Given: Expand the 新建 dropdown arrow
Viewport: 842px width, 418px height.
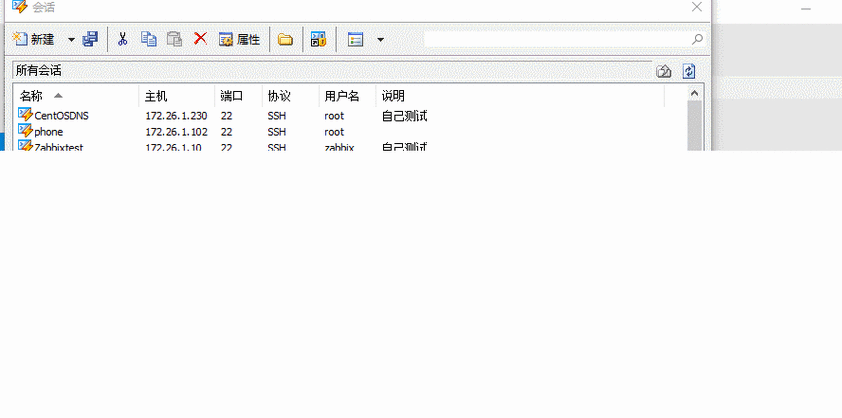Looking at the screenshot, I should click(x=71, y=40).
